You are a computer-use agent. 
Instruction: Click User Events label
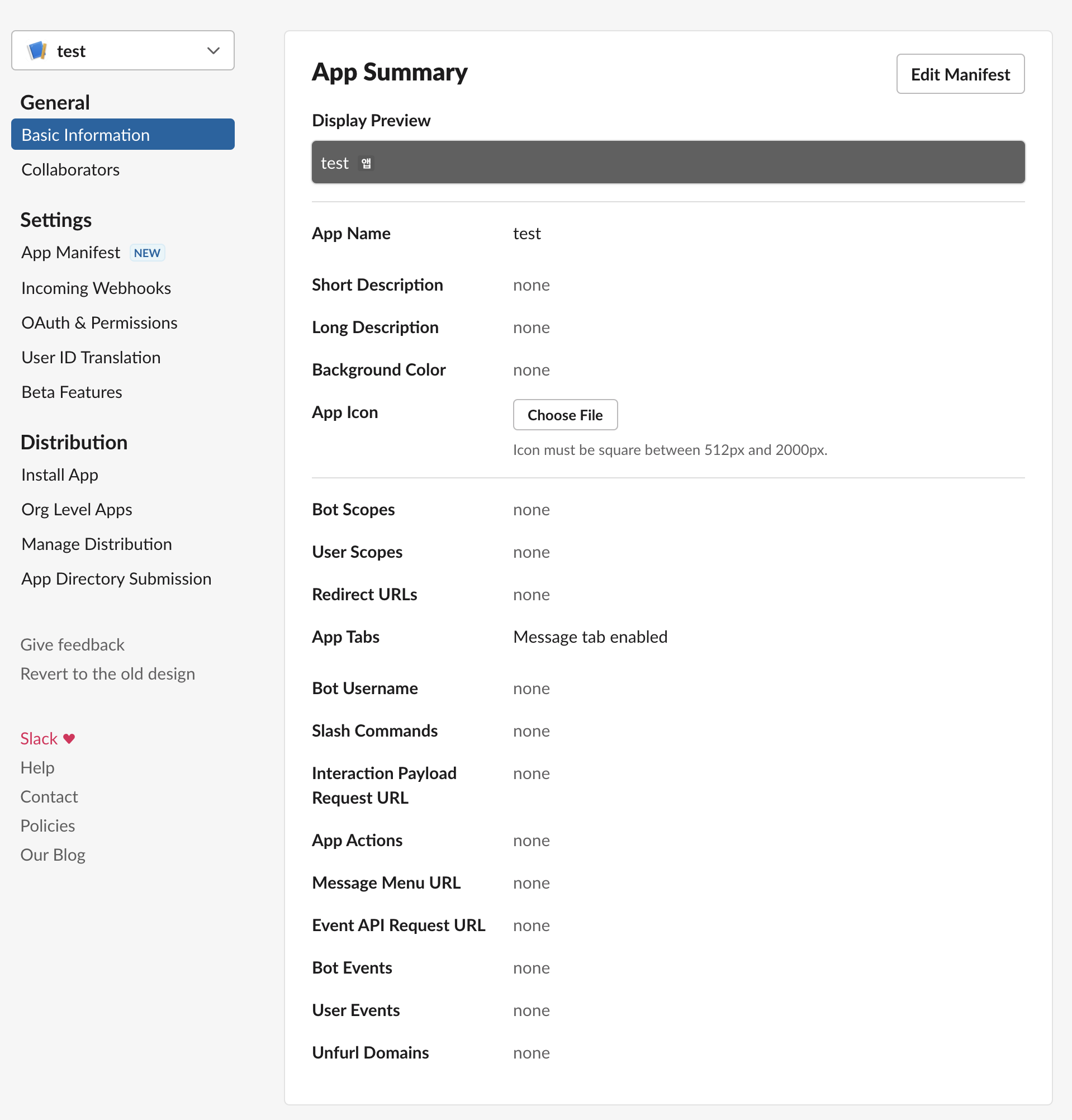click(x=355, y=1011)
